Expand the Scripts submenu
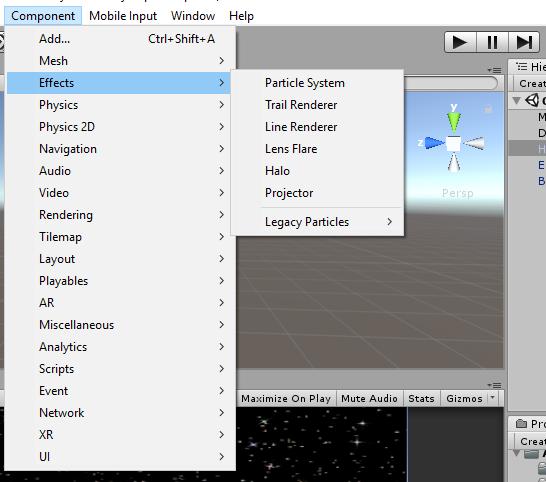546x482 pixels. [x=118, y=369]
